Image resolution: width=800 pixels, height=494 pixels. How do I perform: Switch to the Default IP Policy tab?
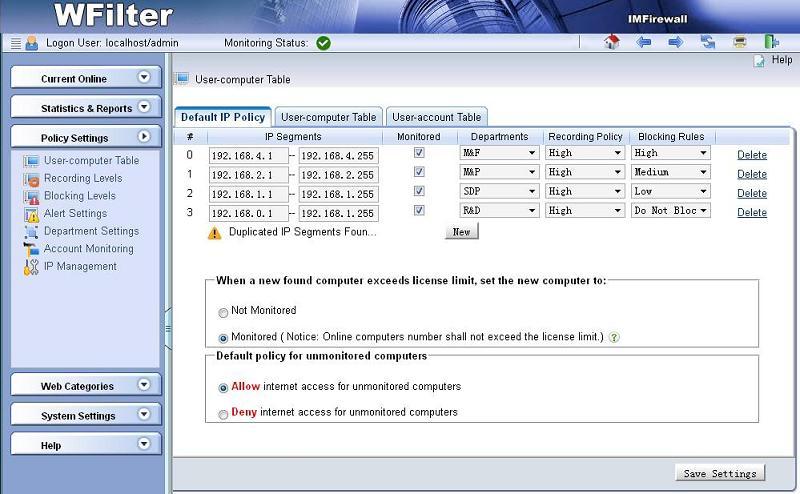223,117
